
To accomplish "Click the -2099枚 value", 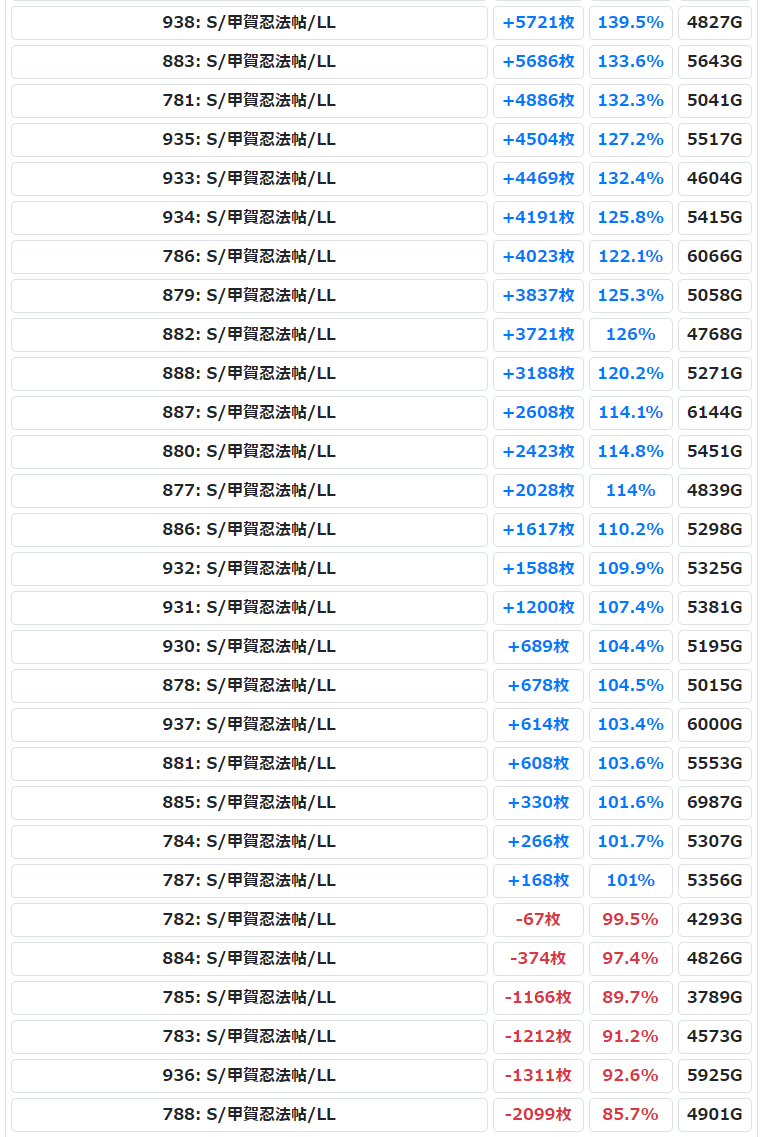I will [x=539, y=1115].
